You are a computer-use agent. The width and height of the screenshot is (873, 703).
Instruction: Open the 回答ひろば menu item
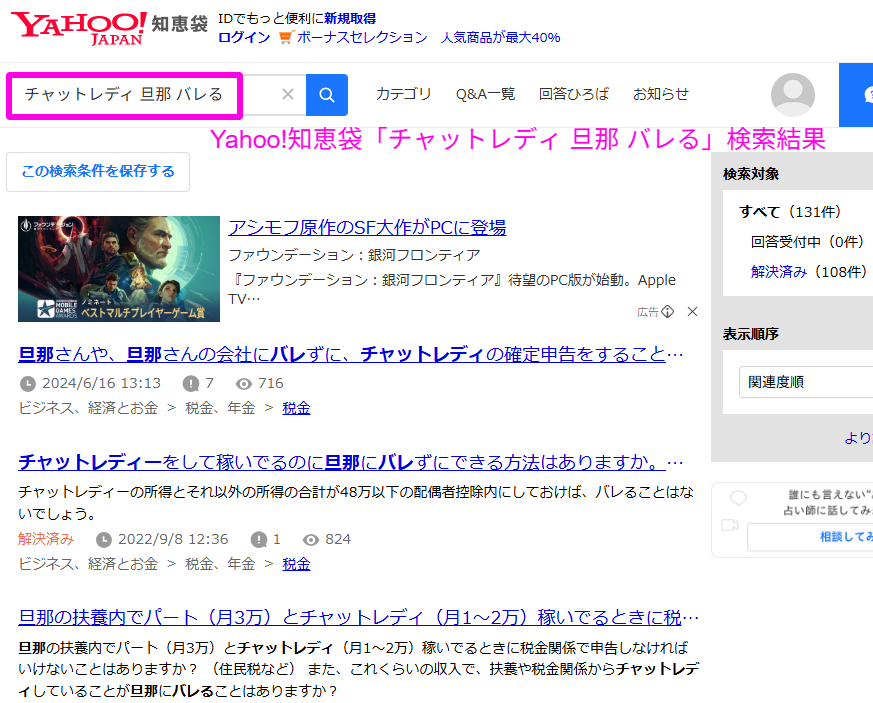click(574, 94)
